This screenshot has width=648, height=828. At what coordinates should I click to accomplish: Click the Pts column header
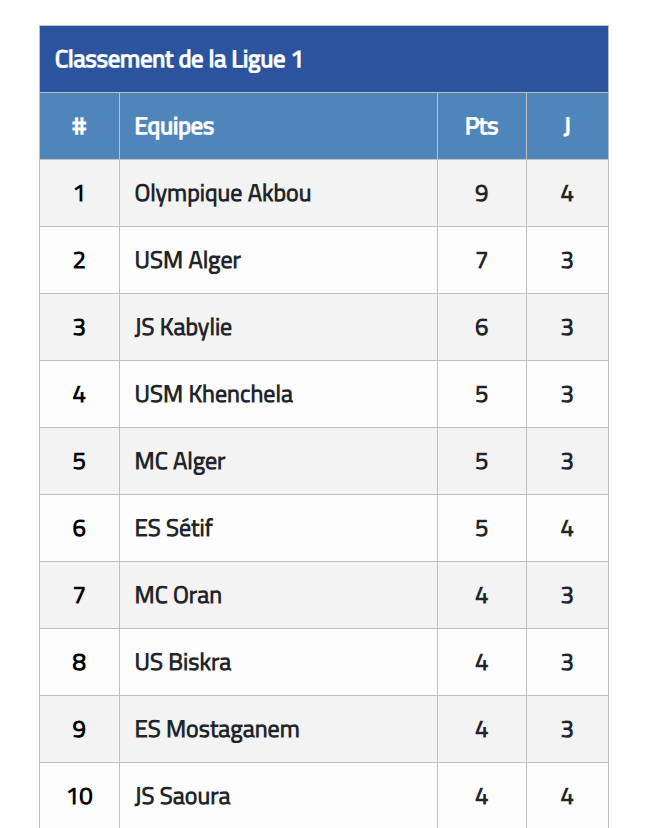point(482,126)
